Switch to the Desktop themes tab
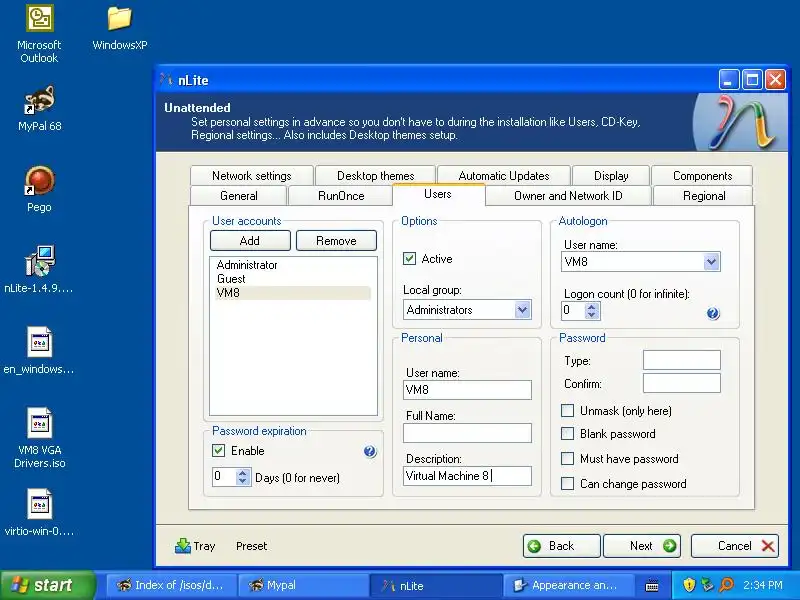This screenshot has width=800, height=600. pos(376,176)
